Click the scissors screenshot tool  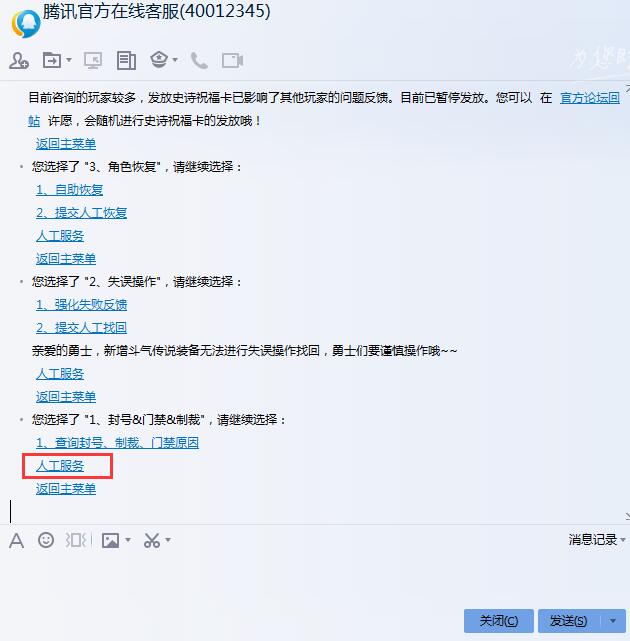(x=152, y=540)
